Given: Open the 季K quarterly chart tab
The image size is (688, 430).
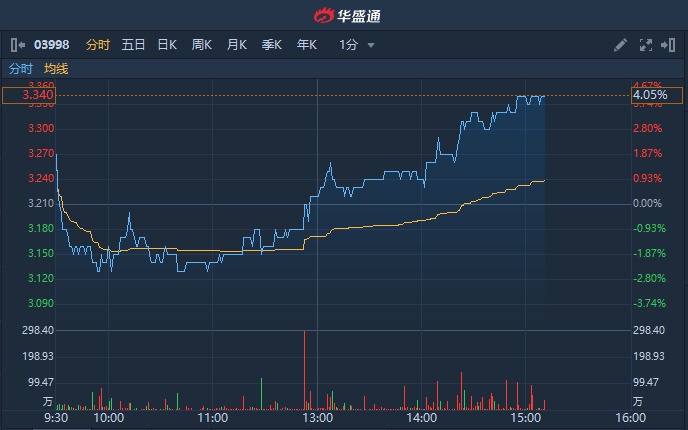Looking at the screenshot, I should pos(271,45).
